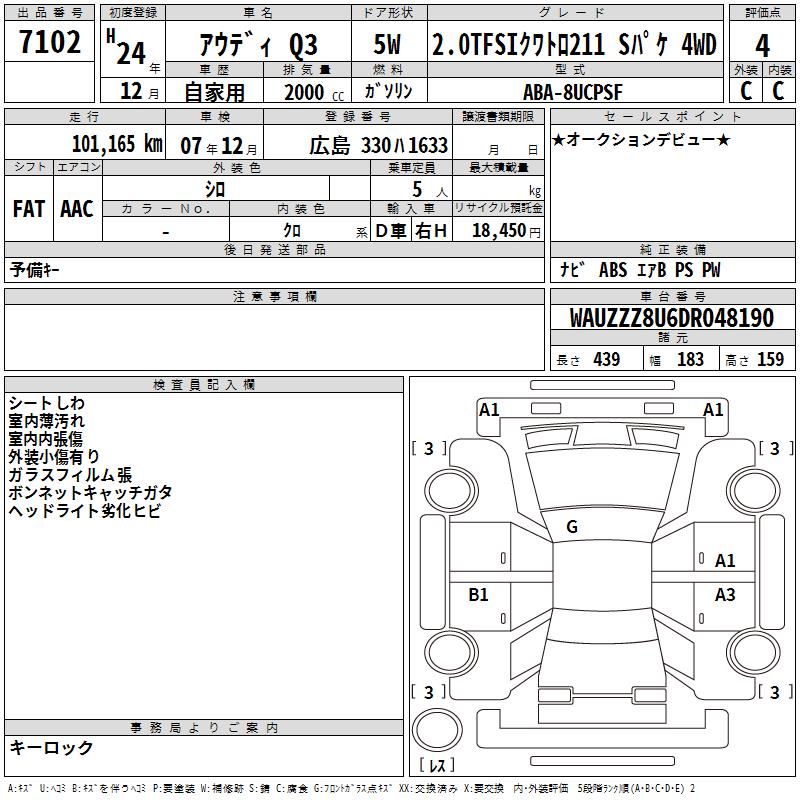Screen dimensions: 800x800
Task: Select note ヘッドライト劣化ヒビ
Action: point(85,511)
